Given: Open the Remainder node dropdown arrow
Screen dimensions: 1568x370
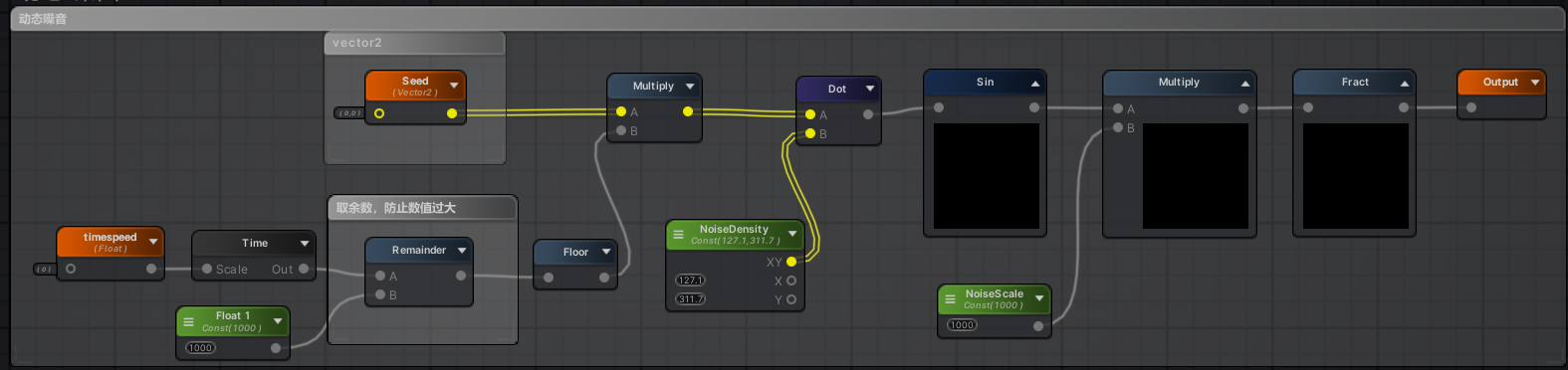Looking at the screenshot, I should click(x=462, y=251).
